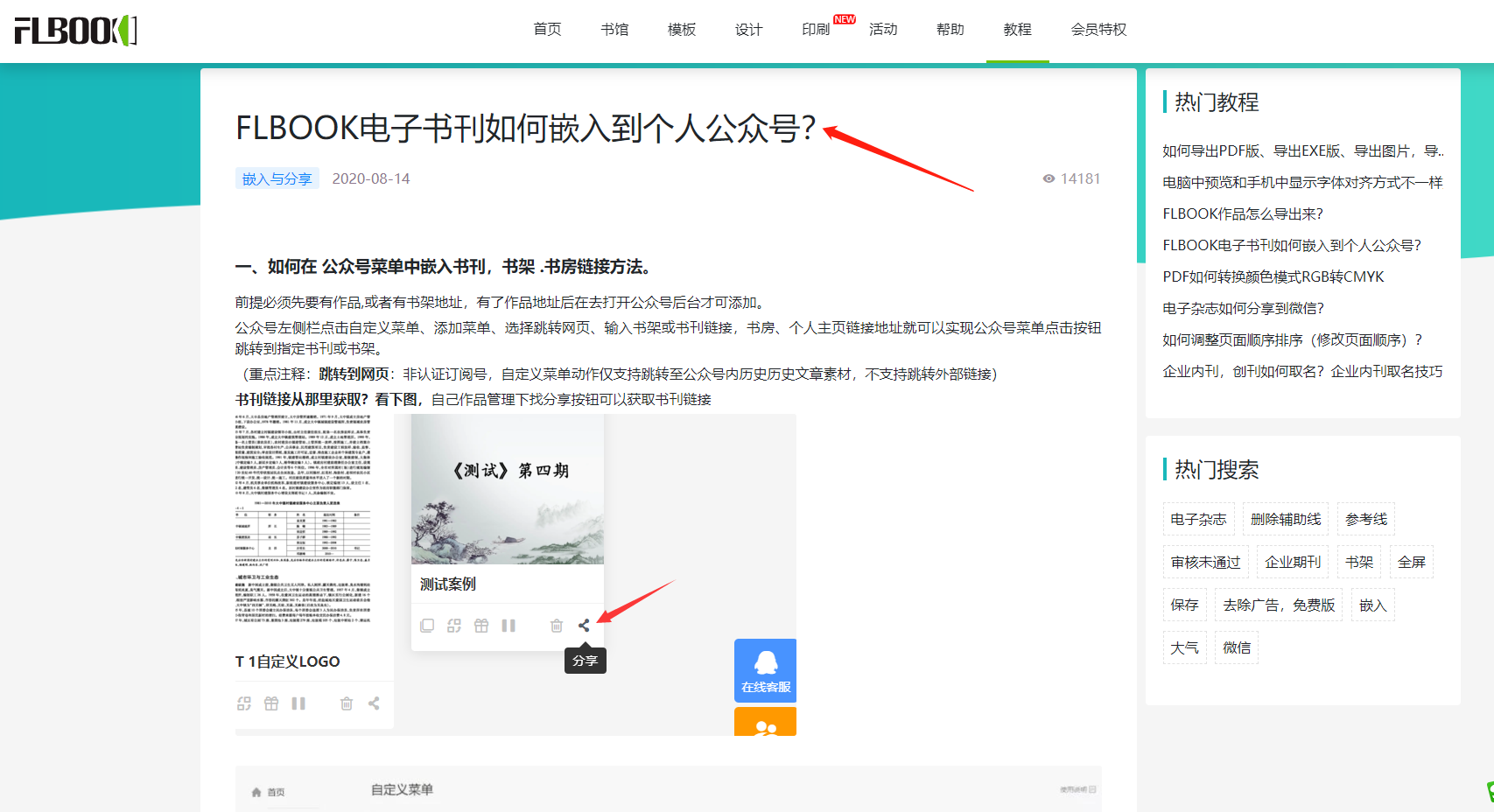Screen dimensions: 1494x812
Task: Open PDF如何转换颜色模式RGB转CMYK link
Action: point(1273,276)
